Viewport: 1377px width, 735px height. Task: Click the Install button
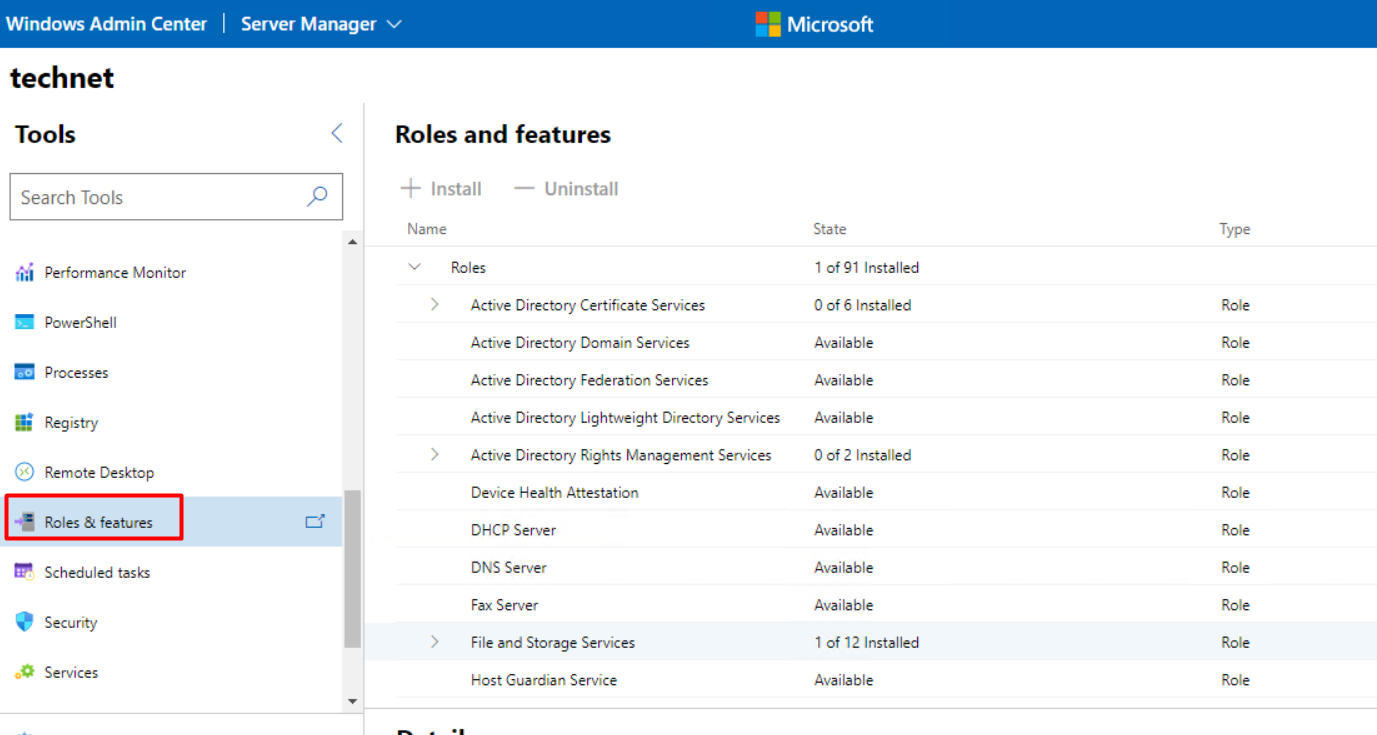click(x=441, y=188)
